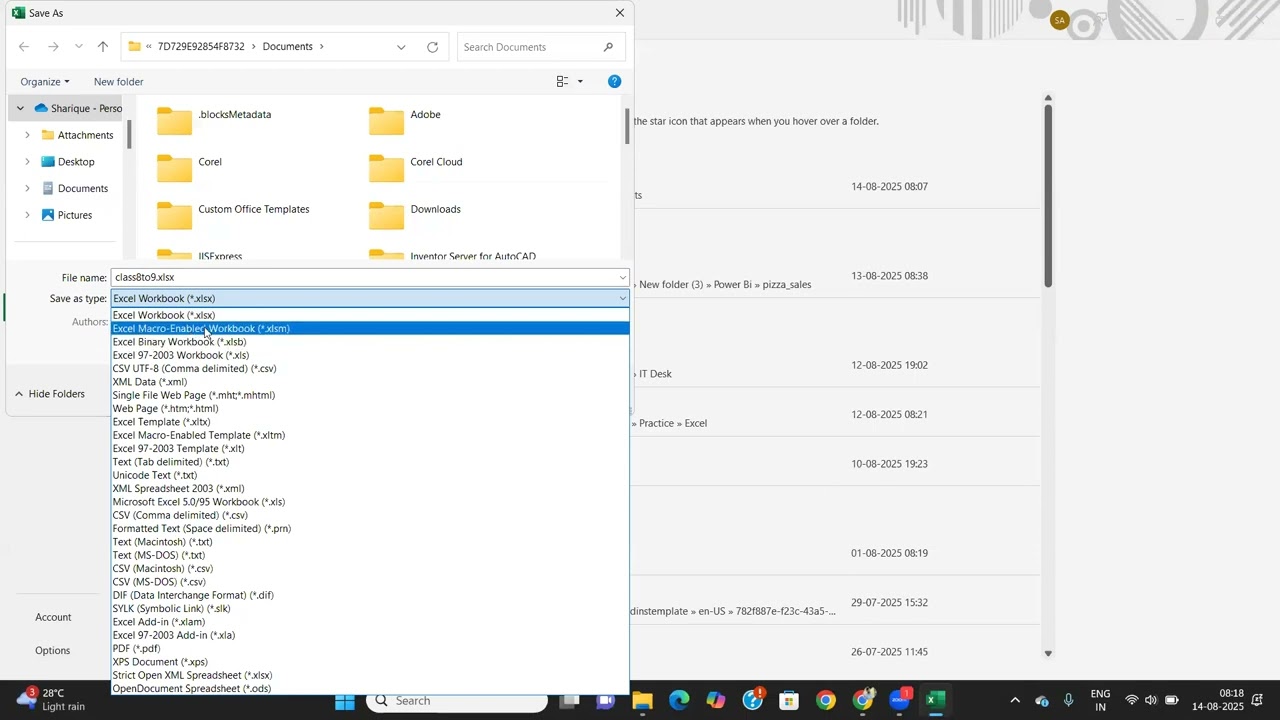Choose Excel 97-2003 Workbook (*.xls)
The height and width of the screenshot is (720, 1280).
pos(370,355)
